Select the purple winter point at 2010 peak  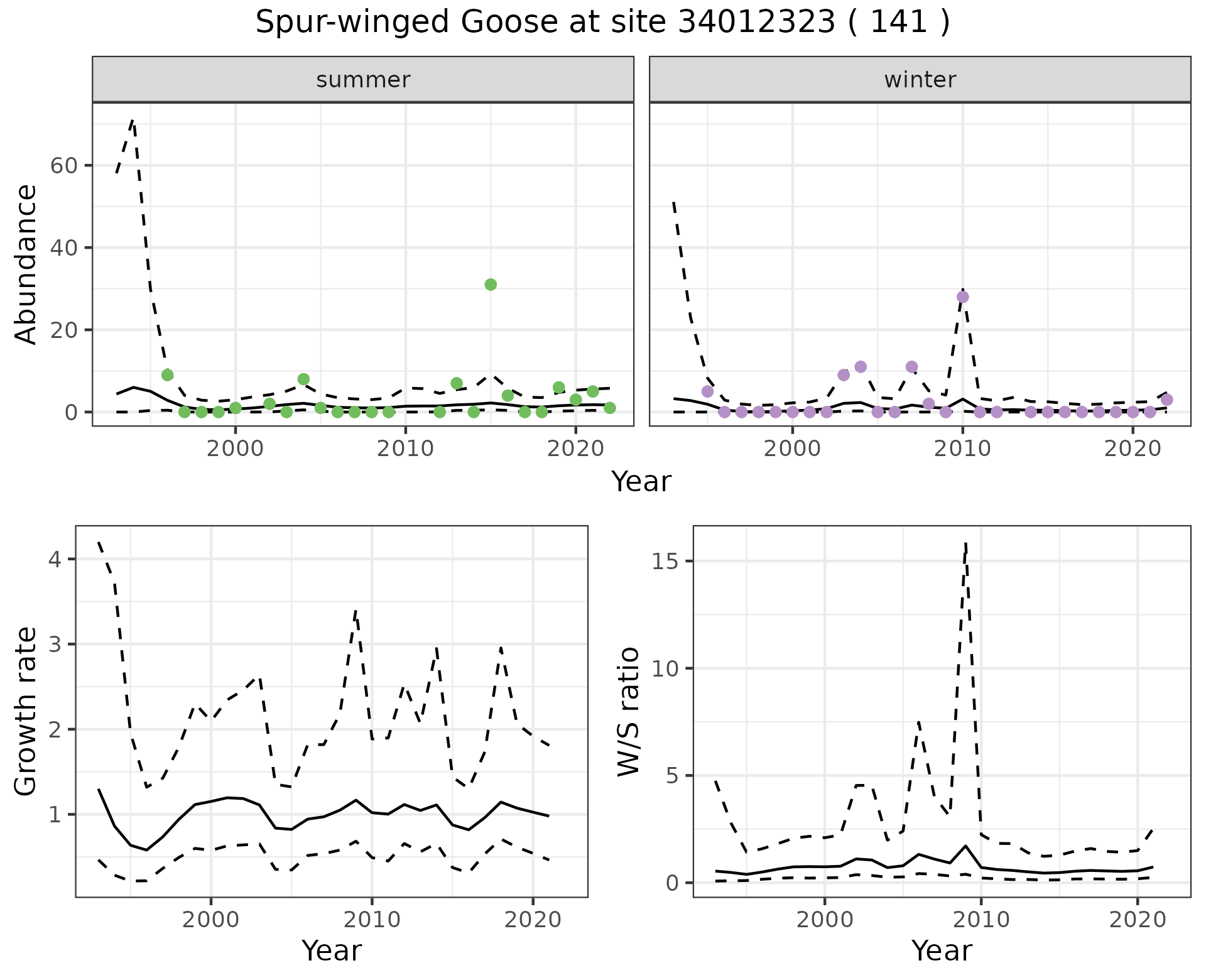click(x=962, y=297)
